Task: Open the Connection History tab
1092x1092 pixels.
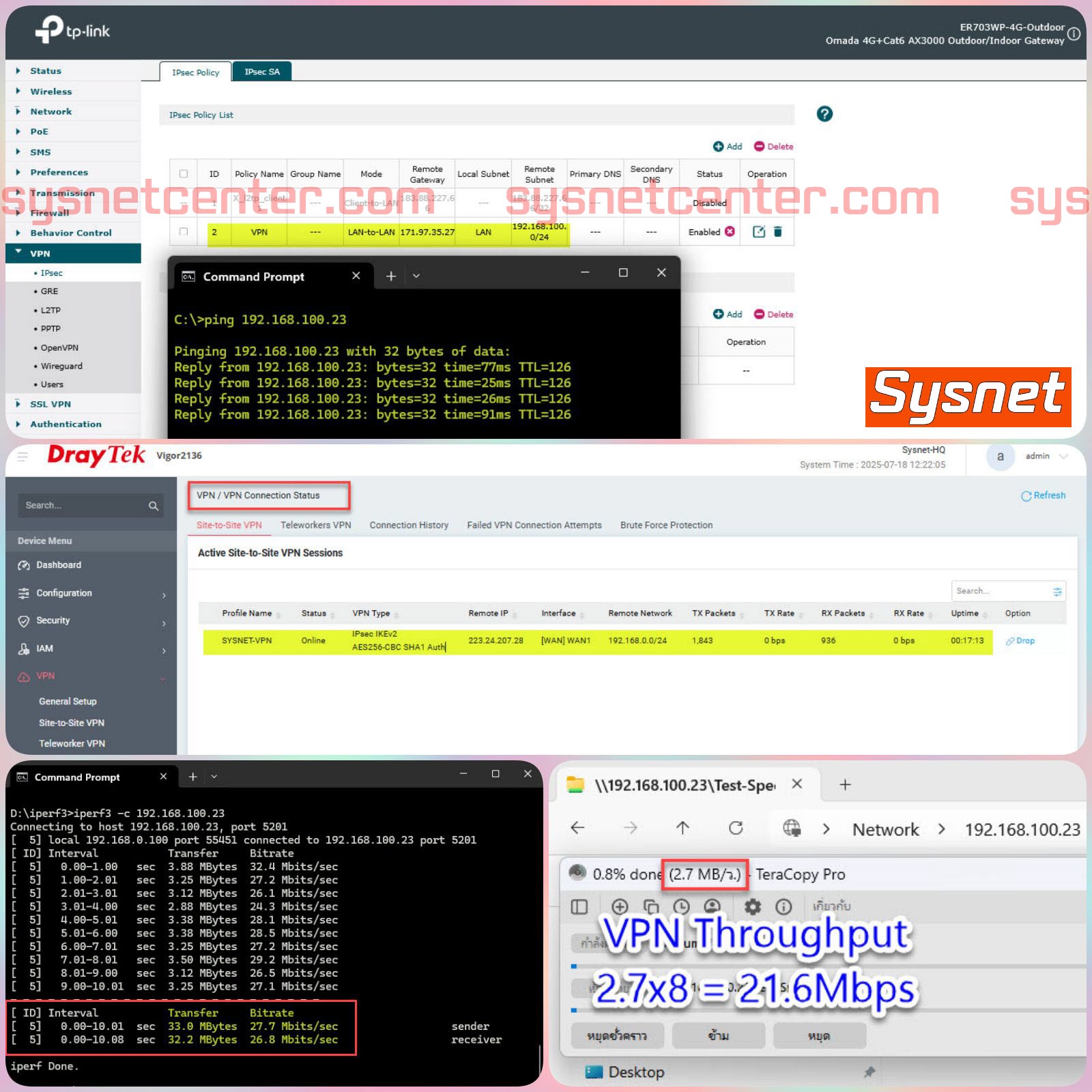Action: click(x=409, y=525)
